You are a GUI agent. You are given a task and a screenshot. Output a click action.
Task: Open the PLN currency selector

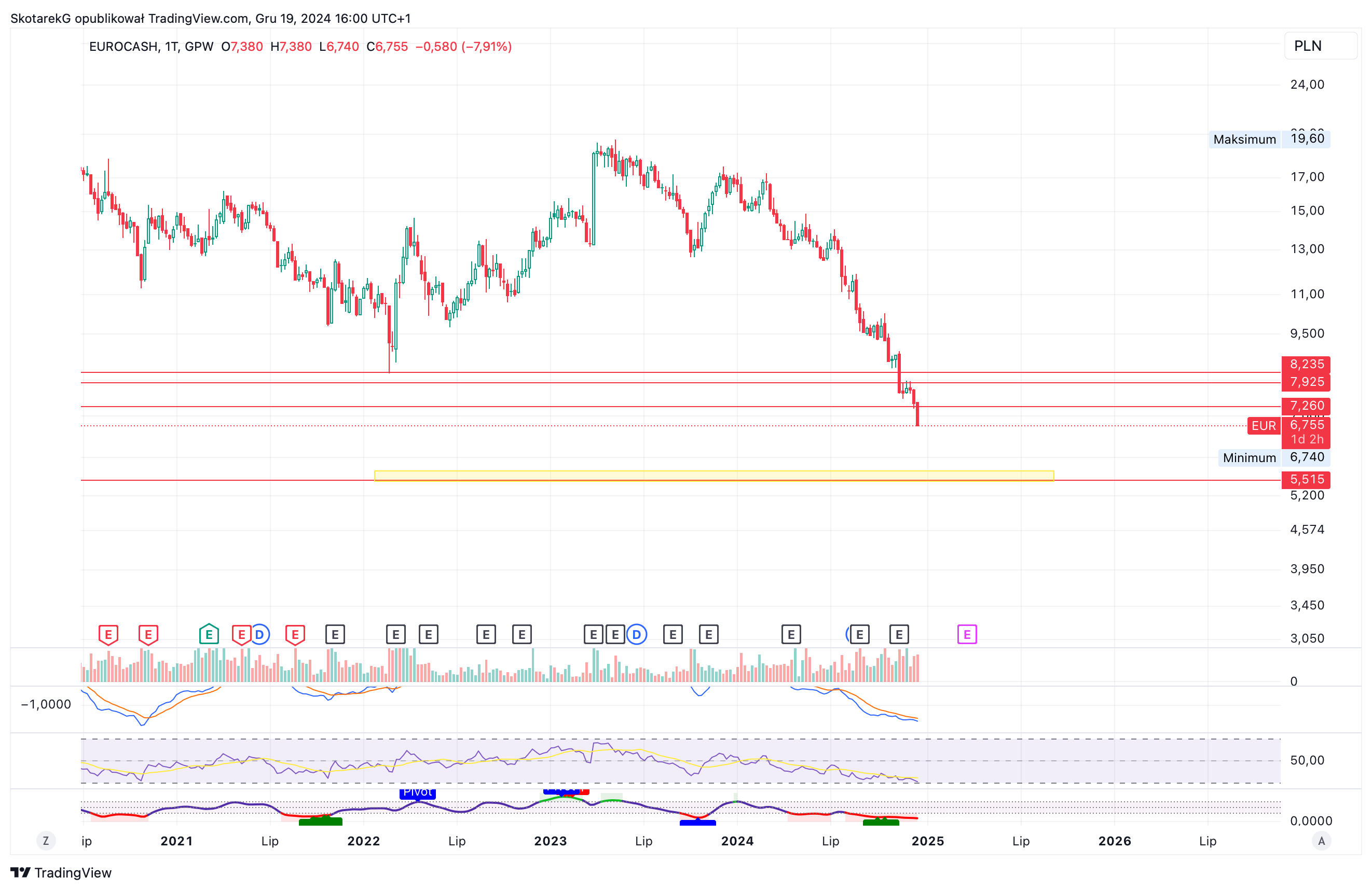[1320, 46]
